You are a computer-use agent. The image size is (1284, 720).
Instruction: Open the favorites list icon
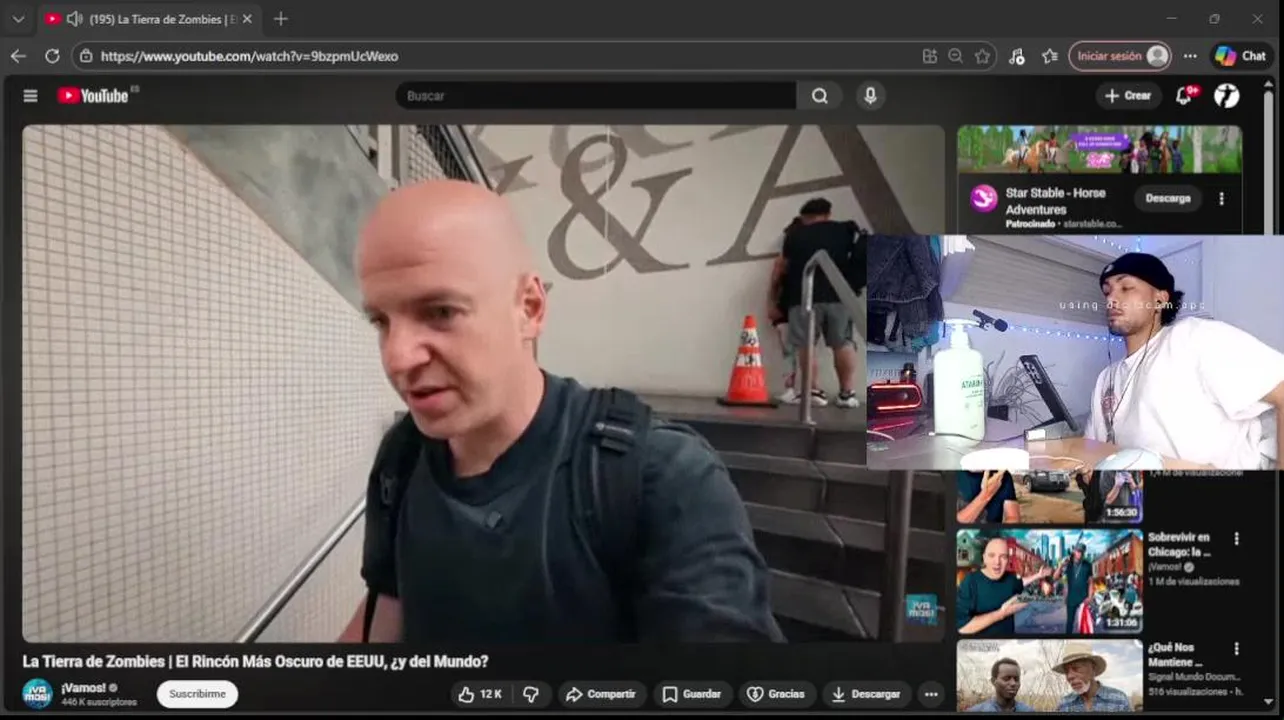click(1049, 56)
